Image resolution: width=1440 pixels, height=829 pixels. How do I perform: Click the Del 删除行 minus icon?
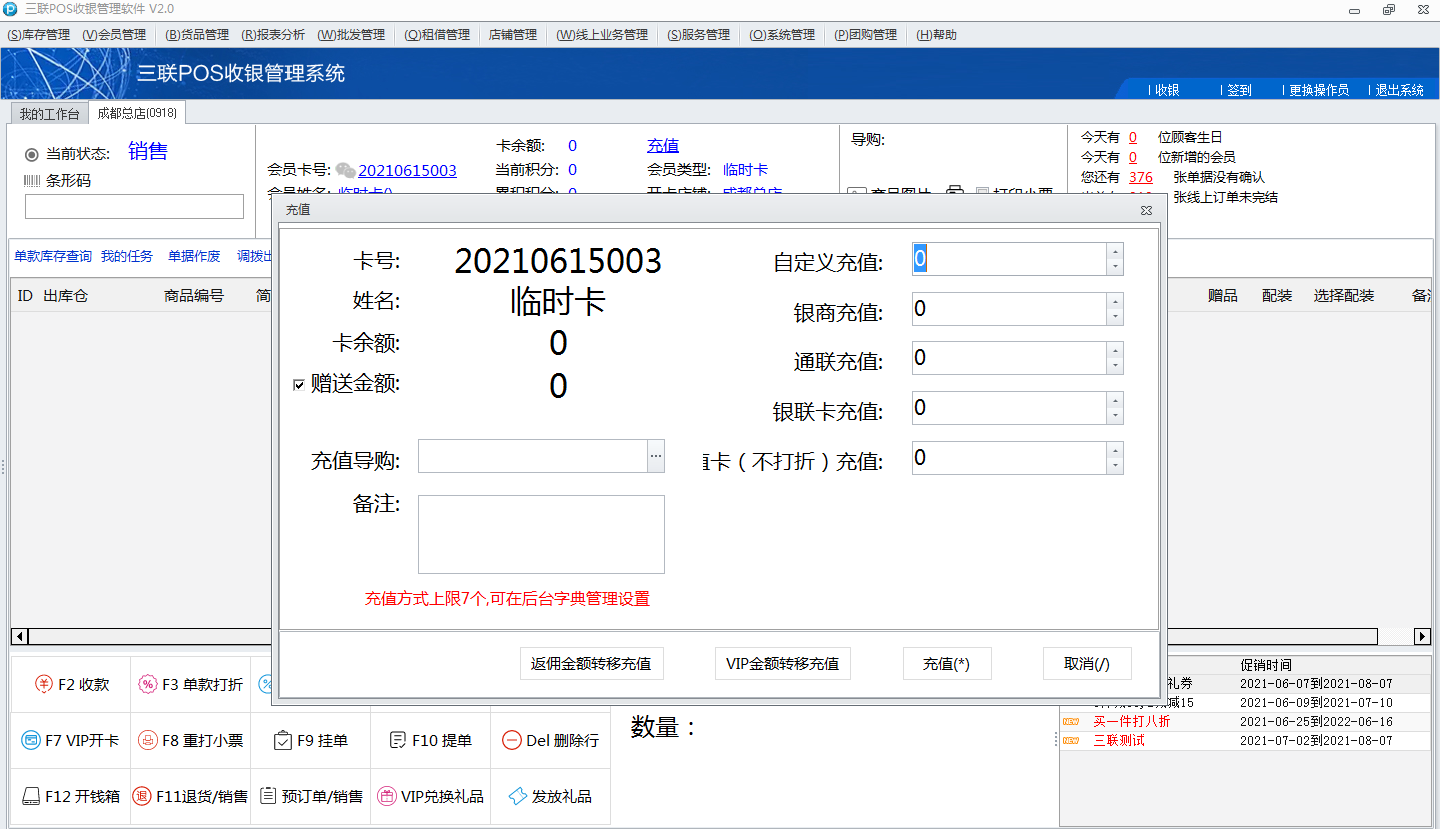pyautogui.click(x=511, y=741)
